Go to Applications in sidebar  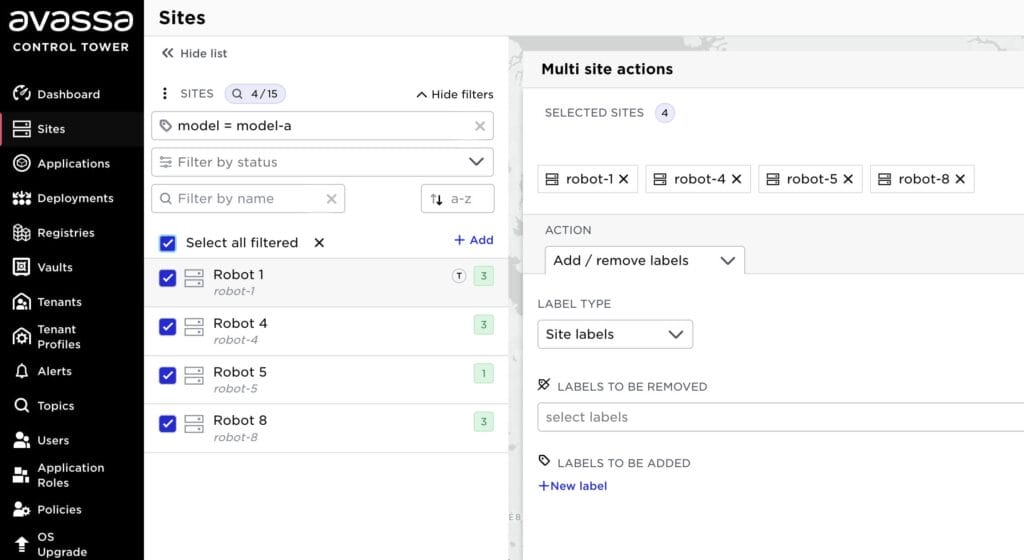click(61, 163)
